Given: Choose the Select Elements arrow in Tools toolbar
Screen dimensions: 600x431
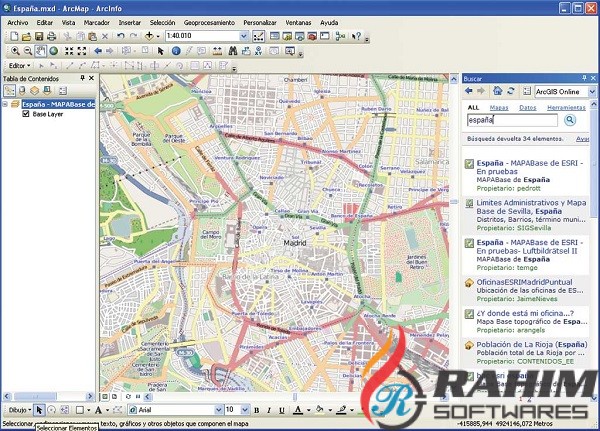Looking at the screenshot, I should (160, 51).
